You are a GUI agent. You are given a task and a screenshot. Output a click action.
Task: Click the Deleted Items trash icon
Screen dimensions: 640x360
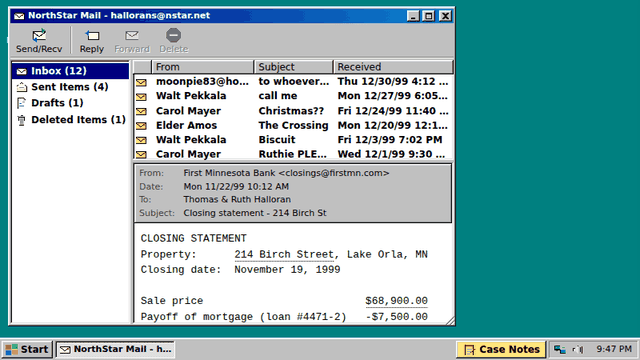[21, 120]
